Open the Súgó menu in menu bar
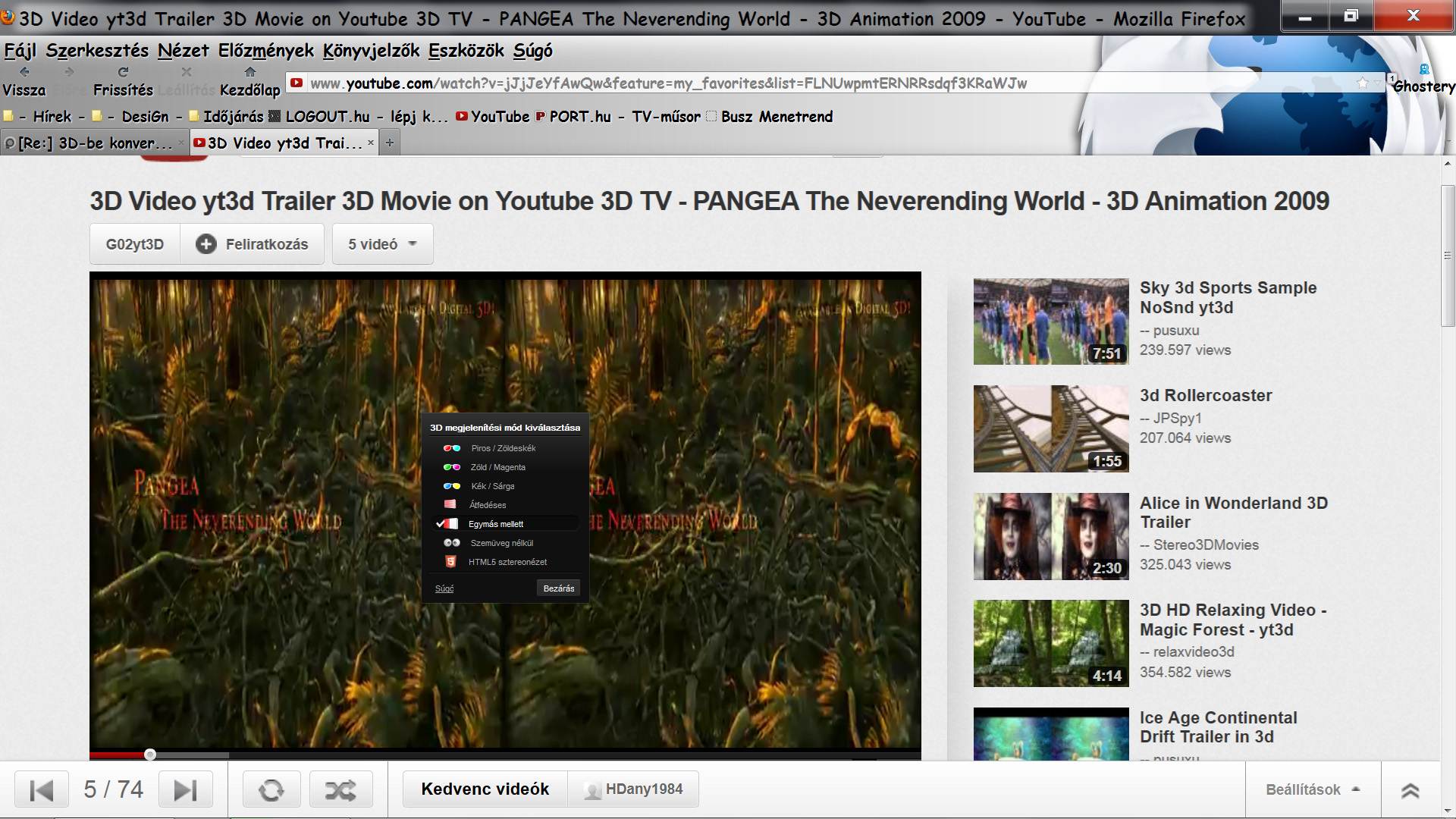This screenshot has height=819, width=1456. pos(533,51)
